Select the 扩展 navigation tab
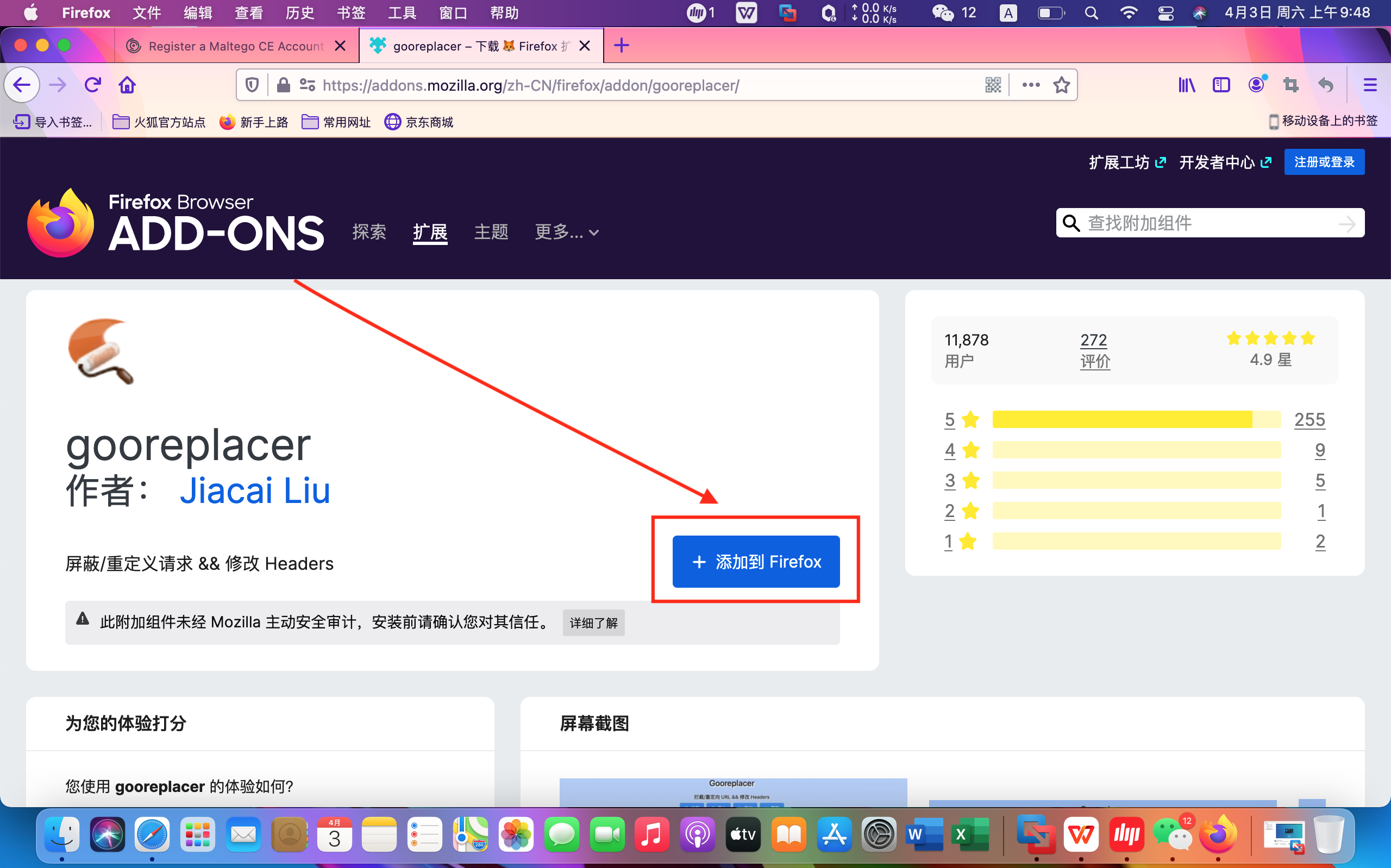The width and height of the screenshot is (1391, 868). point(430,232)
